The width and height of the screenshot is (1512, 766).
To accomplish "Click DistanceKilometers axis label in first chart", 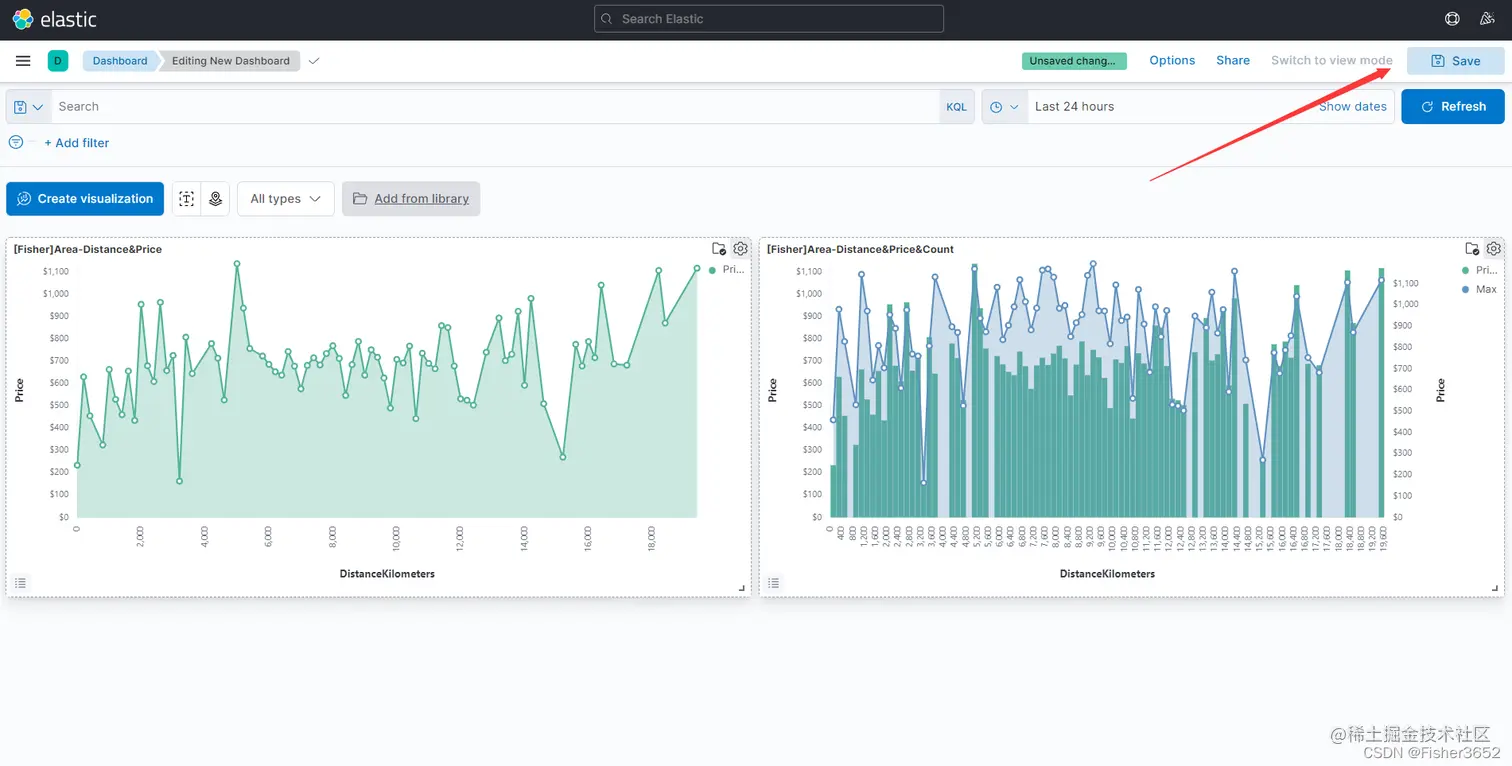I will [x=387, y=574].
